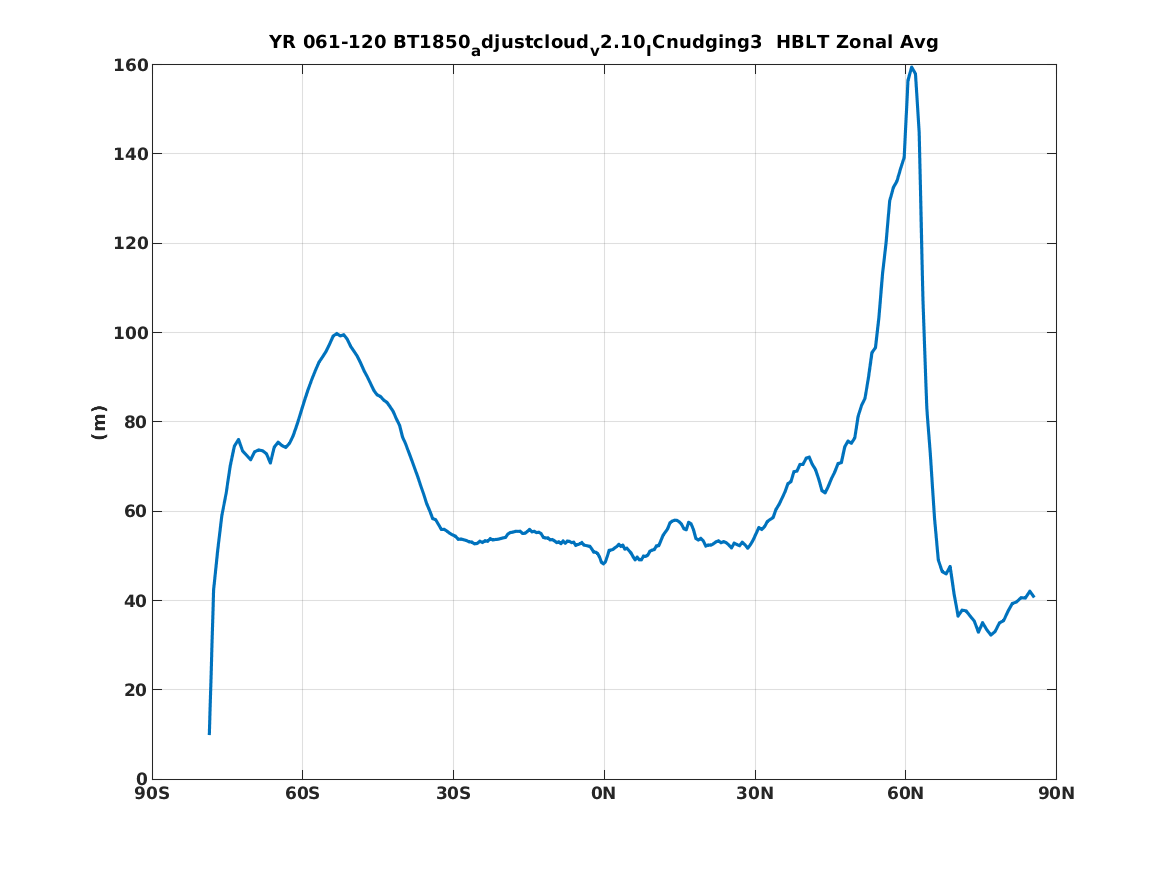Click the '20' y-axis tick label
The width and height of the screenshot is (1167, 875).
[136, 690]
